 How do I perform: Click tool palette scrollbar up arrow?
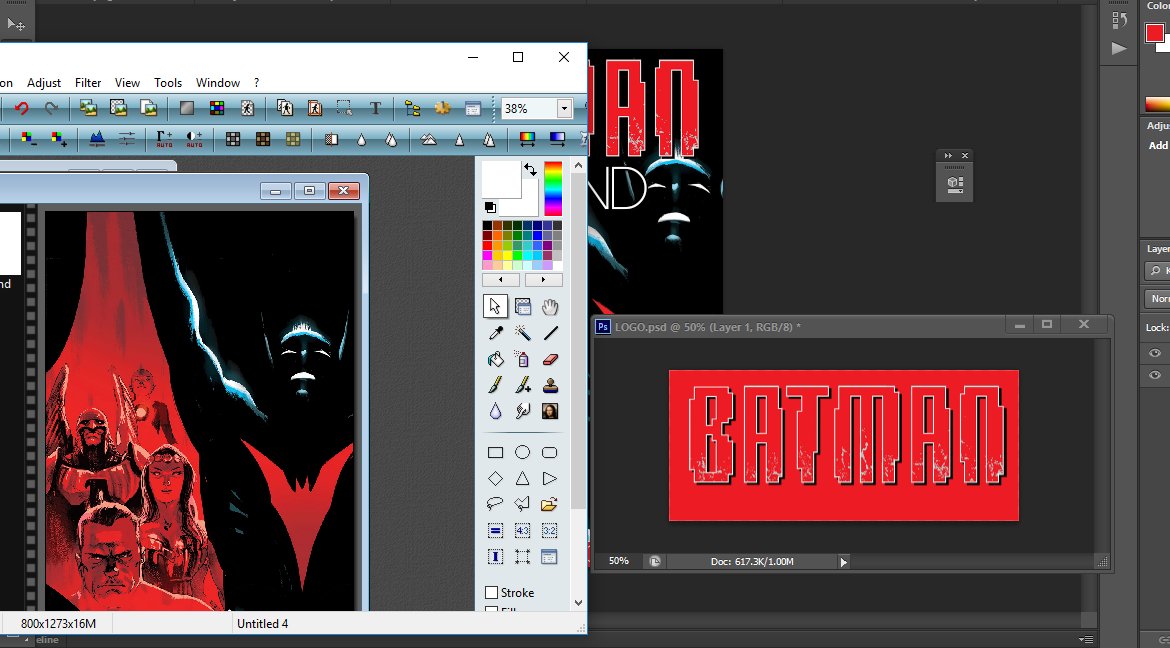pos(578,166)
